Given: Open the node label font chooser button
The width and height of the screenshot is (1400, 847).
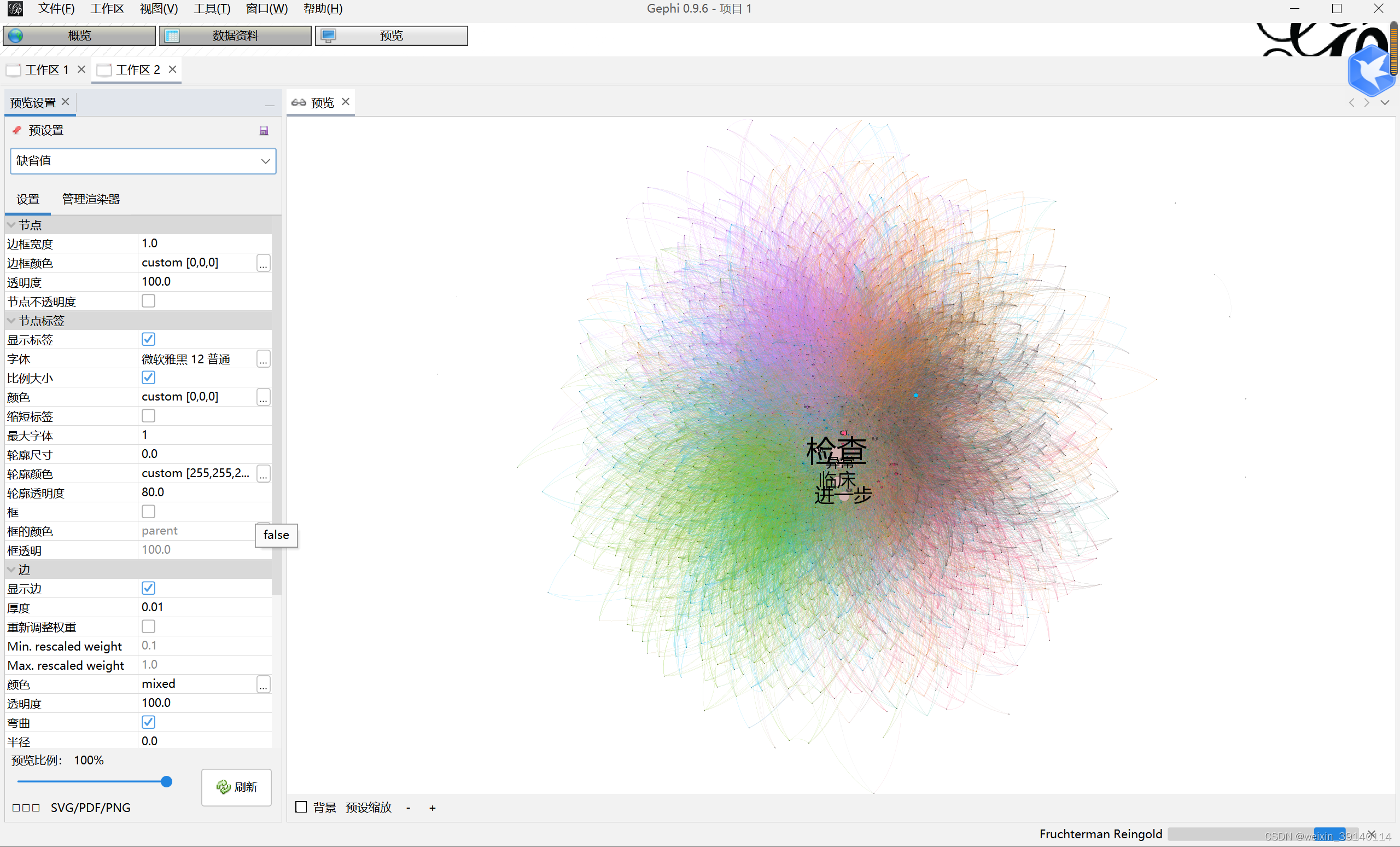Looking at the screenshot, I should pos(263,359).
